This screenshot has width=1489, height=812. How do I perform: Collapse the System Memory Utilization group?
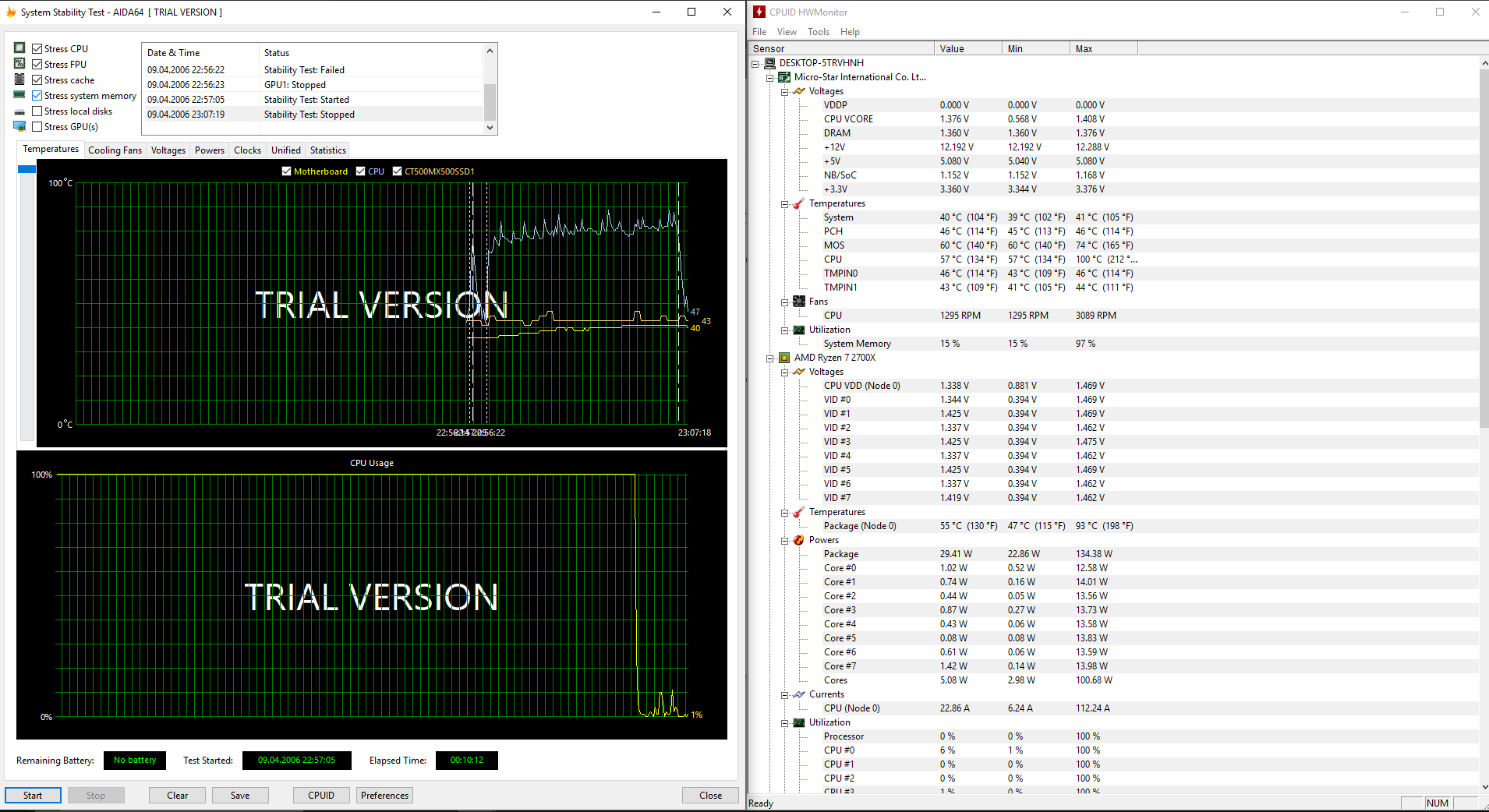point(784,330)
